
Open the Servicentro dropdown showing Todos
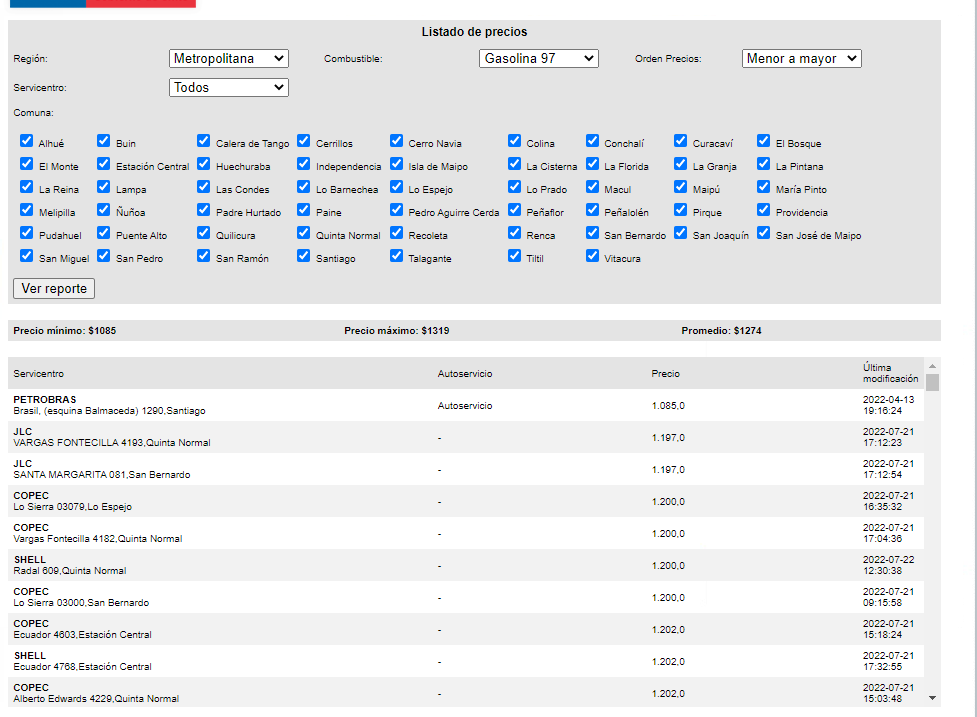[x=229, y=88]
